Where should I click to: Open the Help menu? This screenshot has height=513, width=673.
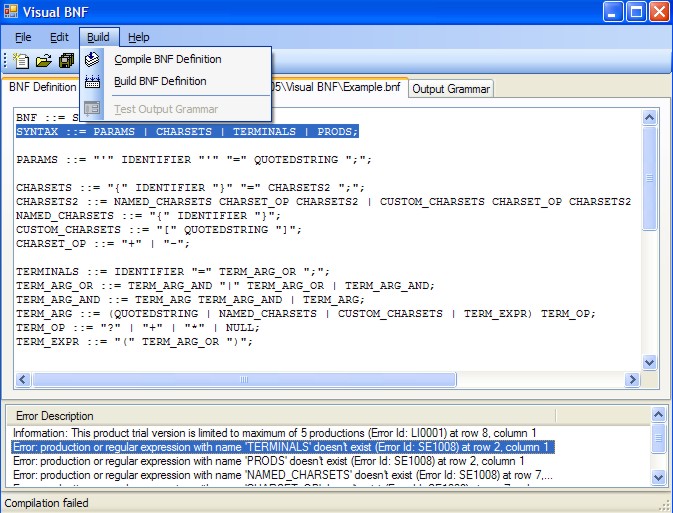[138, 37]
